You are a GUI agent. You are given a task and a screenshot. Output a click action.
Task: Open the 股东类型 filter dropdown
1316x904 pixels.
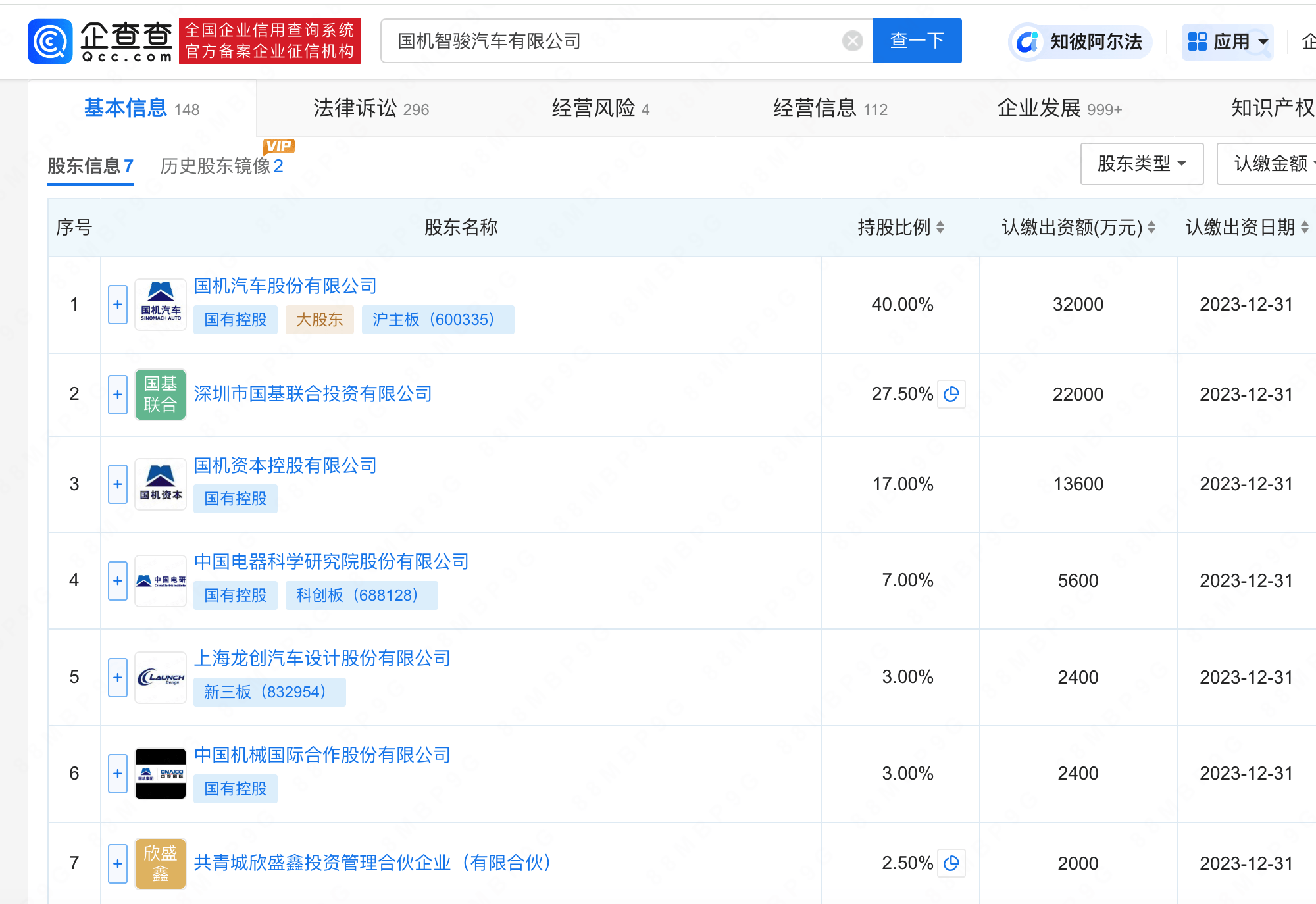point(1142,164)
